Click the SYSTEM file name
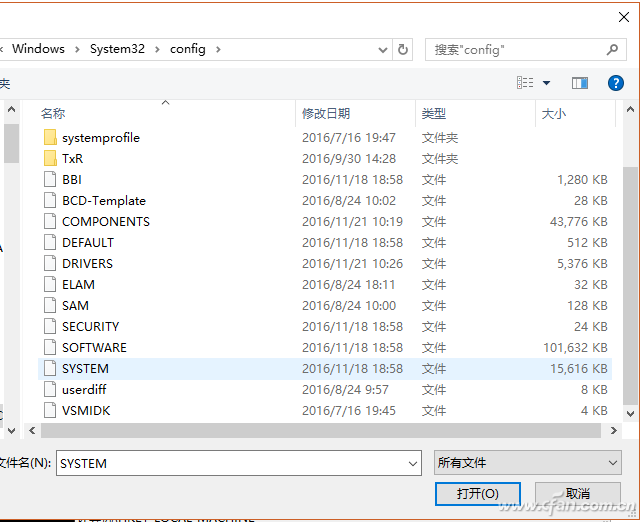 pyautogui.click(x=86, y=368)
